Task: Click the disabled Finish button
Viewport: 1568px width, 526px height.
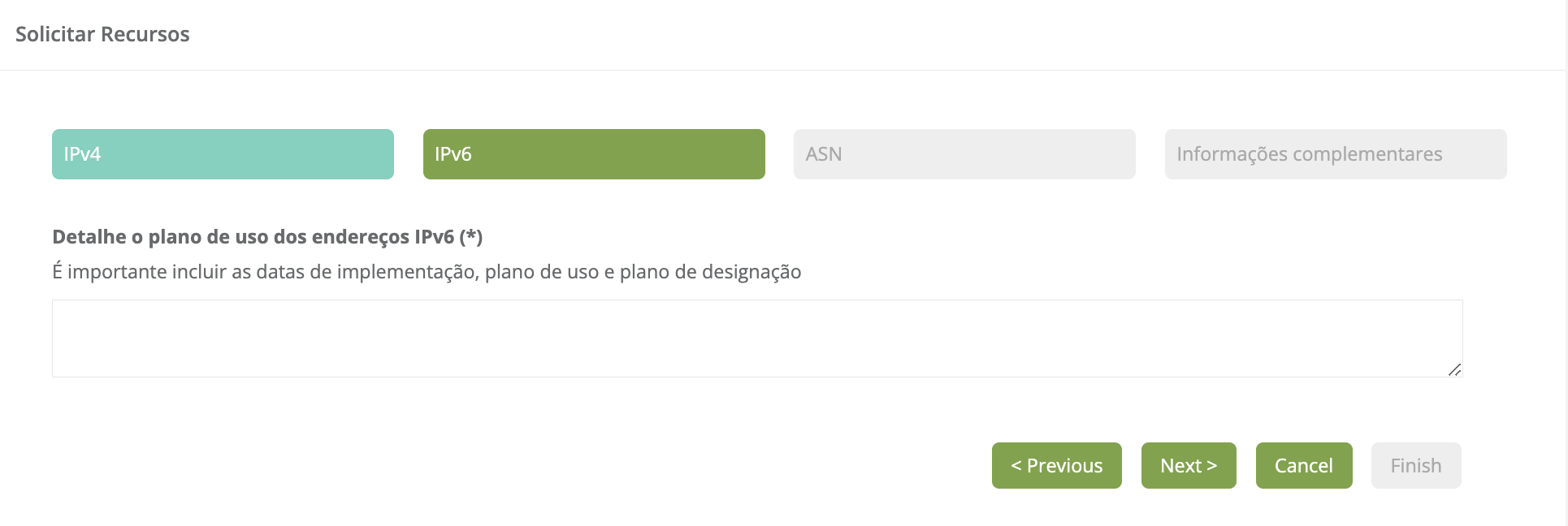Action: pos(1415,466)
